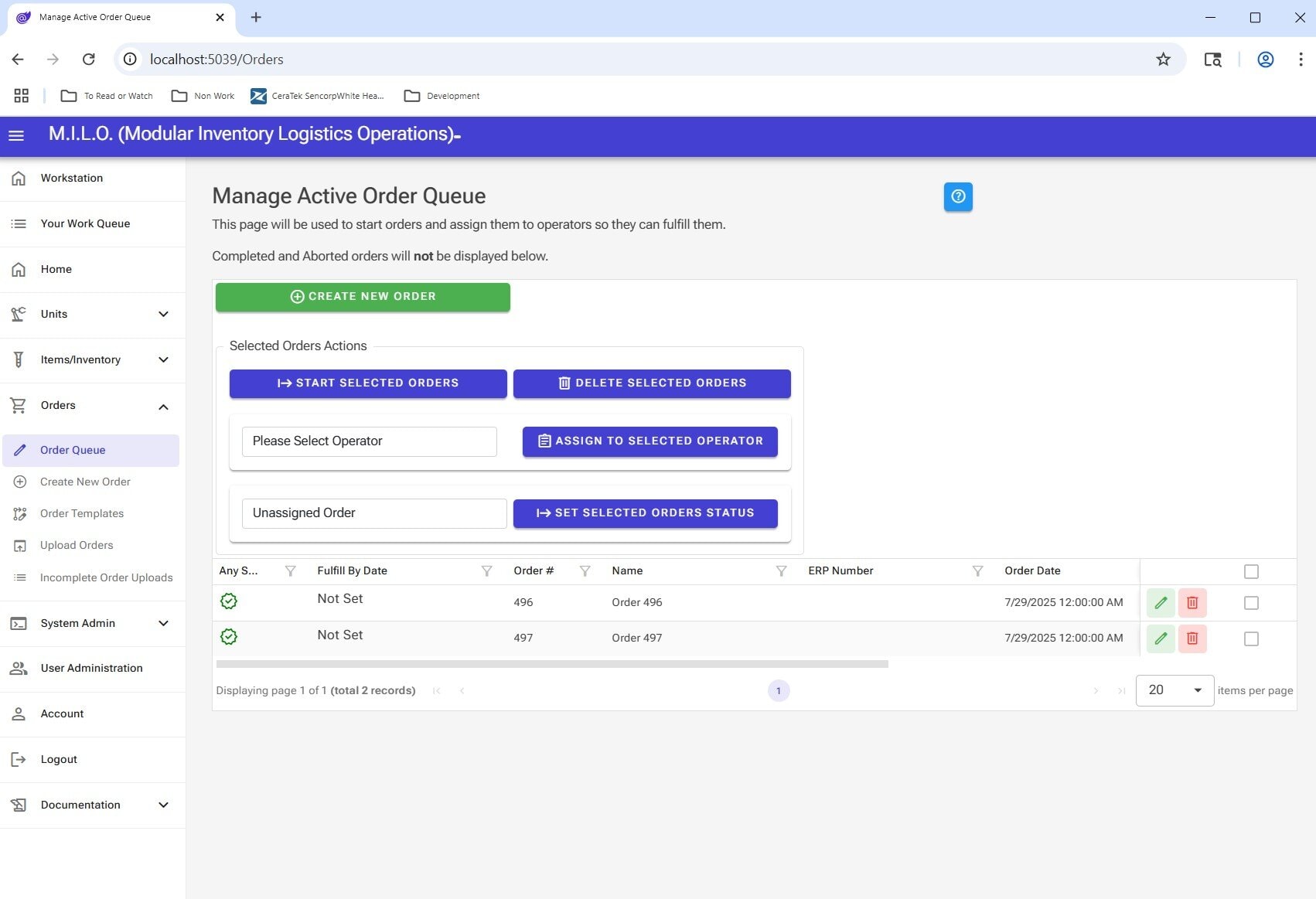Click the green Create New Order button
1316x899 pixels.
click(363, 297)
